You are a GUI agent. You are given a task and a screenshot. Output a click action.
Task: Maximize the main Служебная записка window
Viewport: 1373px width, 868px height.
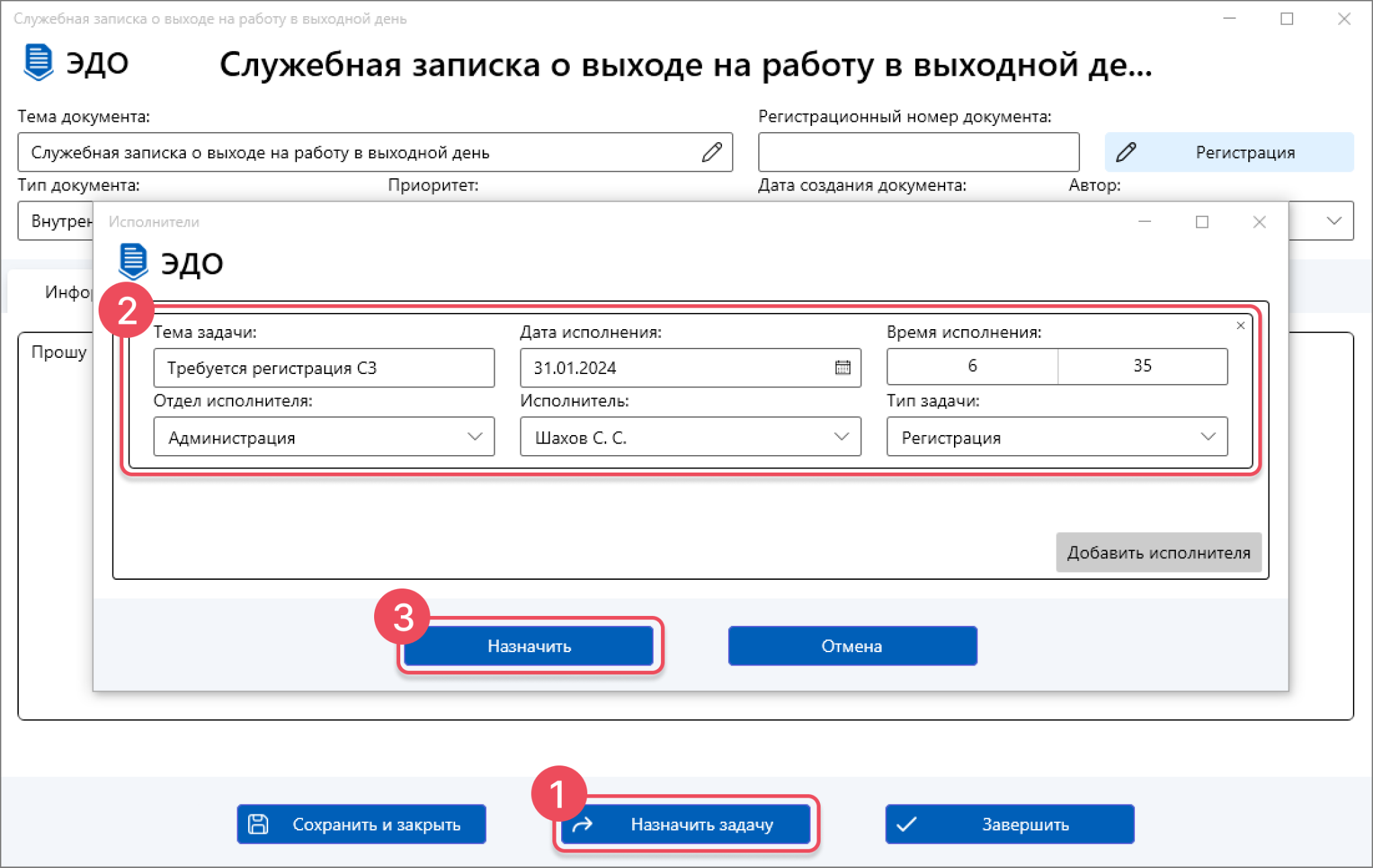tap(1287, 19)
